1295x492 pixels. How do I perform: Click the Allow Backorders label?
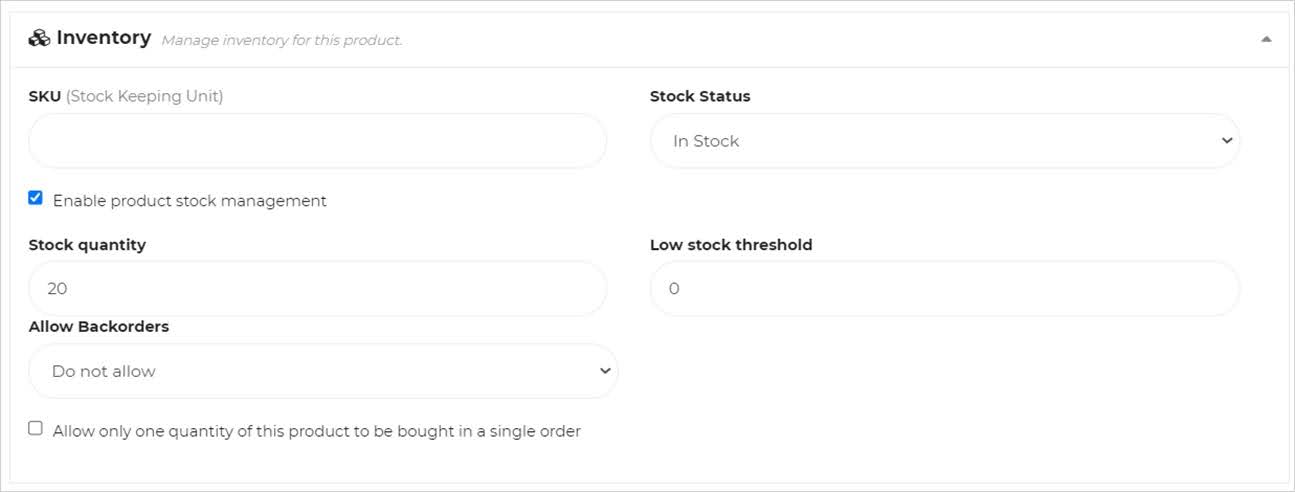(99, 327)
